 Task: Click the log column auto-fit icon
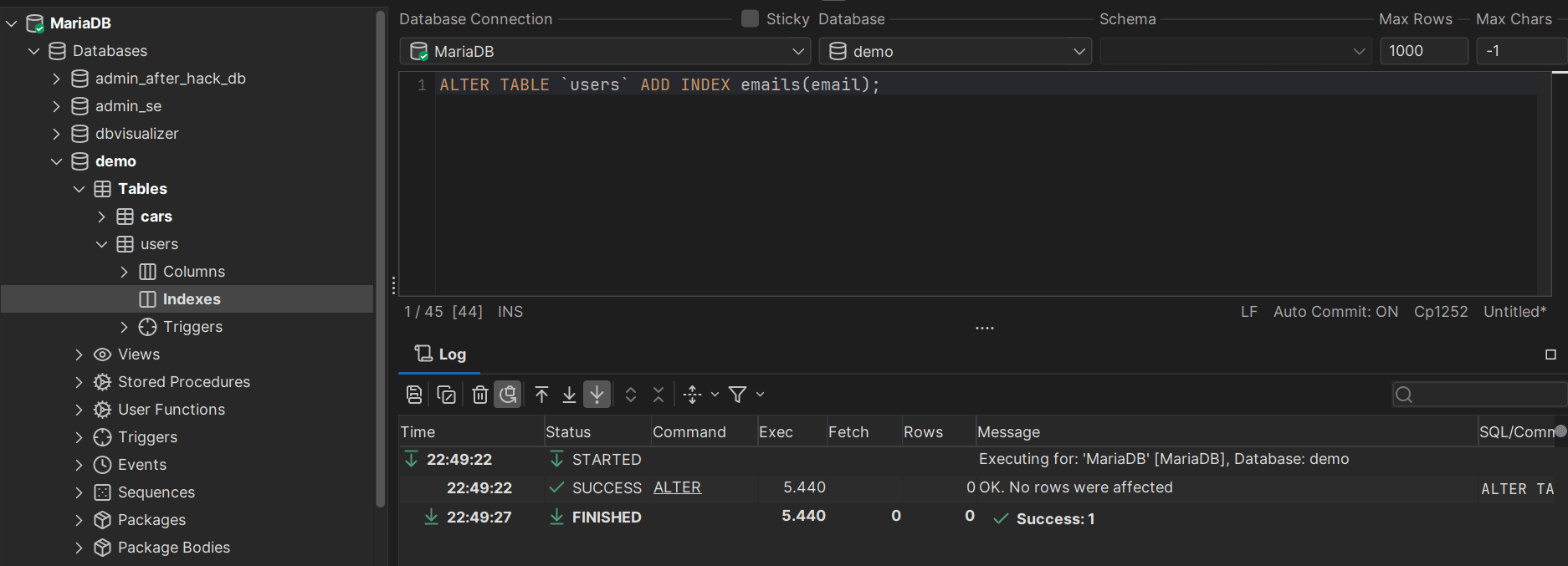point(692,395)
